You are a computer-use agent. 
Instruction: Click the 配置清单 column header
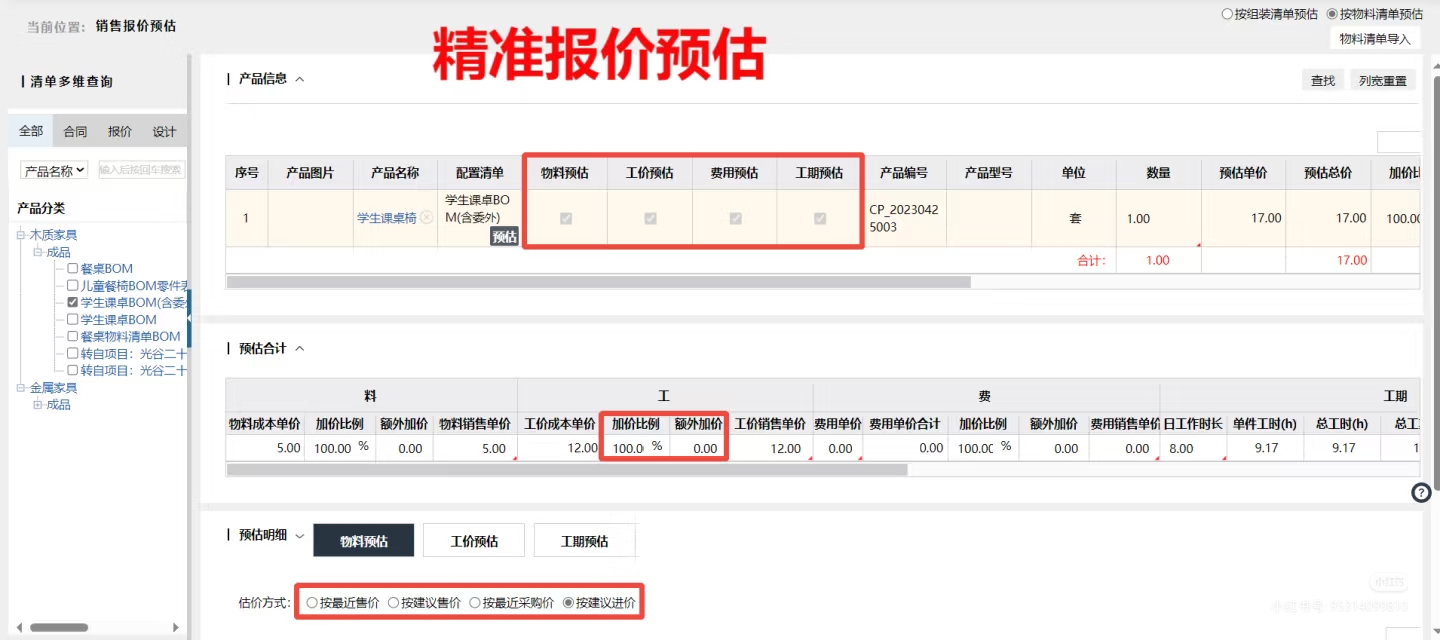pos(480,173)
